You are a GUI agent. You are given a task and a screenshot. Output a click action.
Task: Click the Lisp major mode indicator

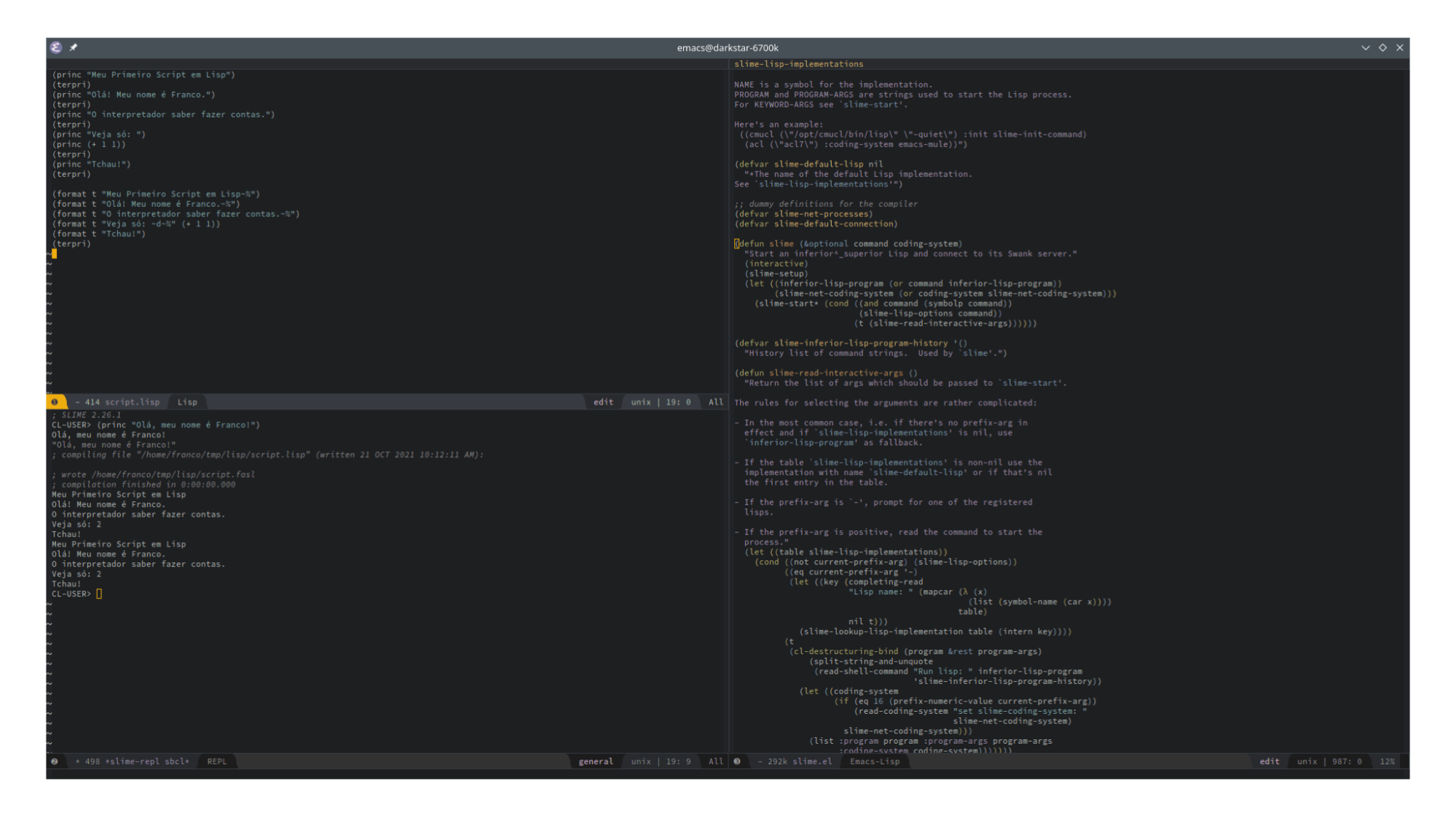tap(187, 402)
